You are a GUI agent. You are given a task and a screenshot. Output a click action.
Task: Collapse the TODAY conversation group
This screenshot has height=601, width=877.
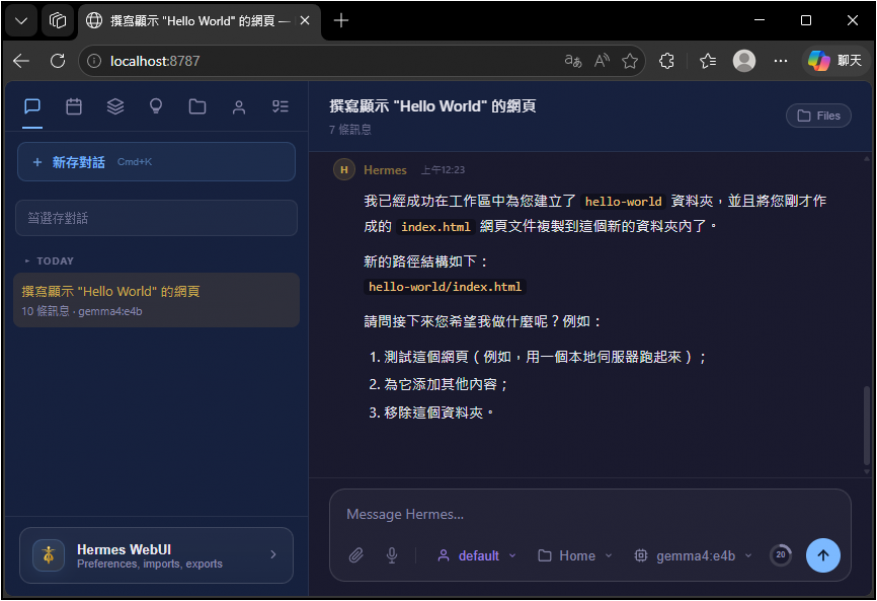tap(49, 261)
